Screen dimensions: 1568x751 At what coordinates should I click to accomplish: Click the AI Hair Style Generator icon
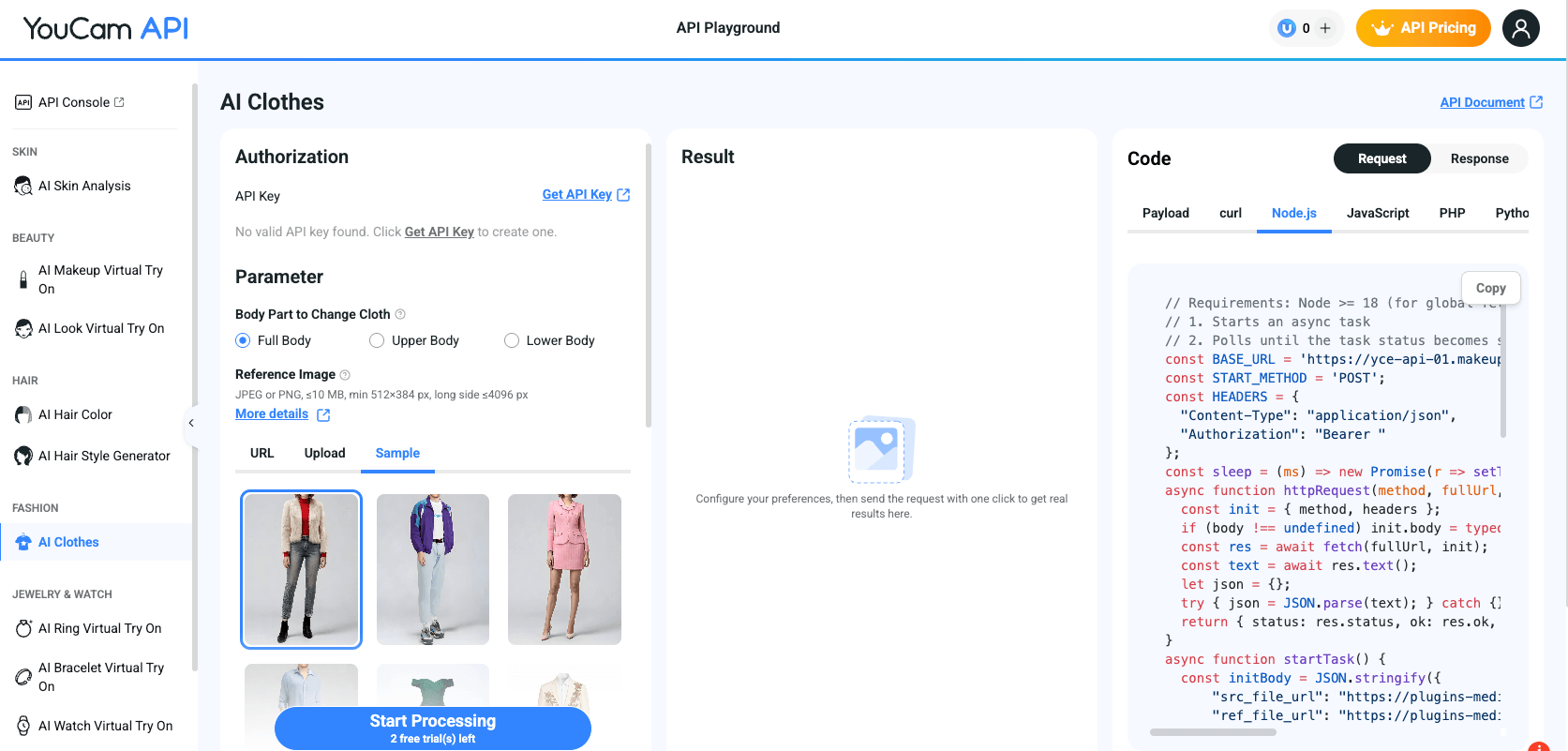tap(23, 456)
